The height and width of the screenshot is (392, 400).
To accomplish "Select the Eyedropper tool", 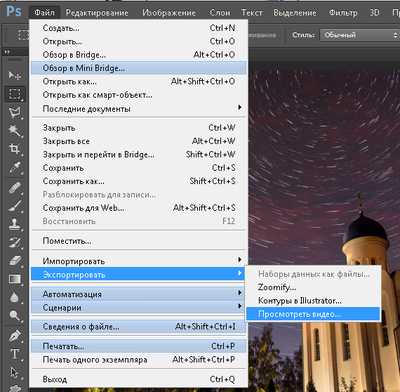I will pyautogui.click(x=15, y=168).
